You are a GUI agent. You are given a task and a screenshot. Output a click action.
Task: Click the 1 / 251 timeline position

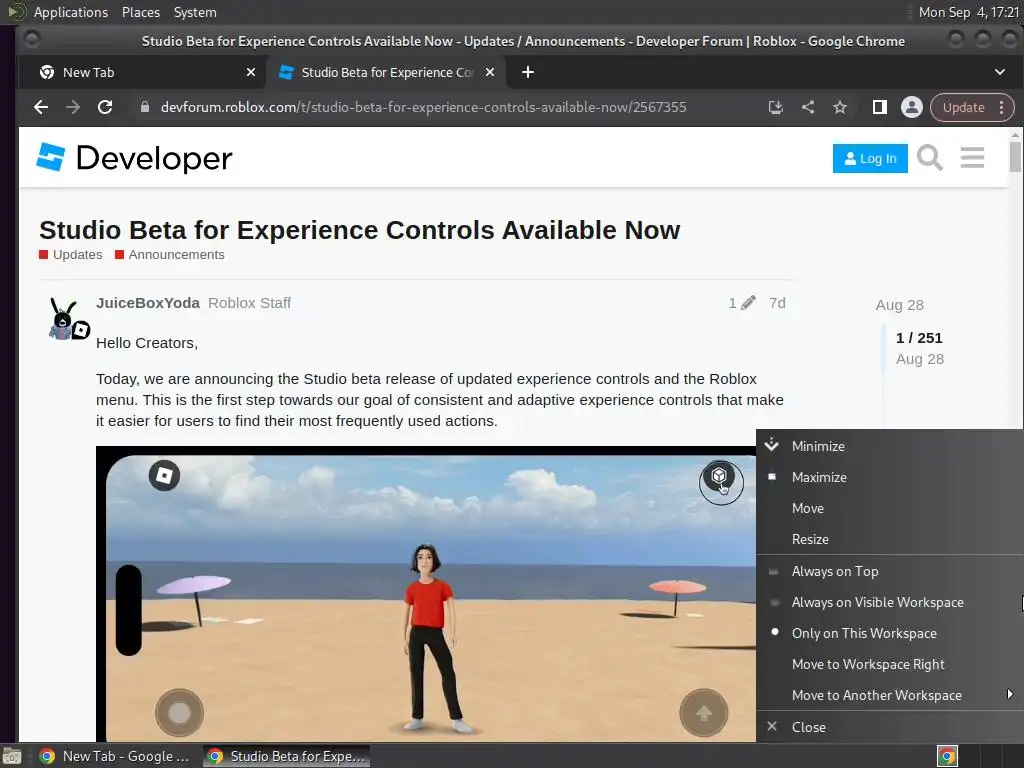pyautogui.click(x=919, y=338)
